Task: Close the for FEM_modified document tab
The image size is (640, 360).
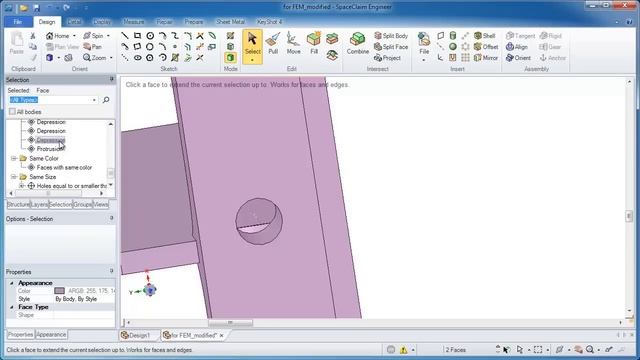Action: pos(222,335)
